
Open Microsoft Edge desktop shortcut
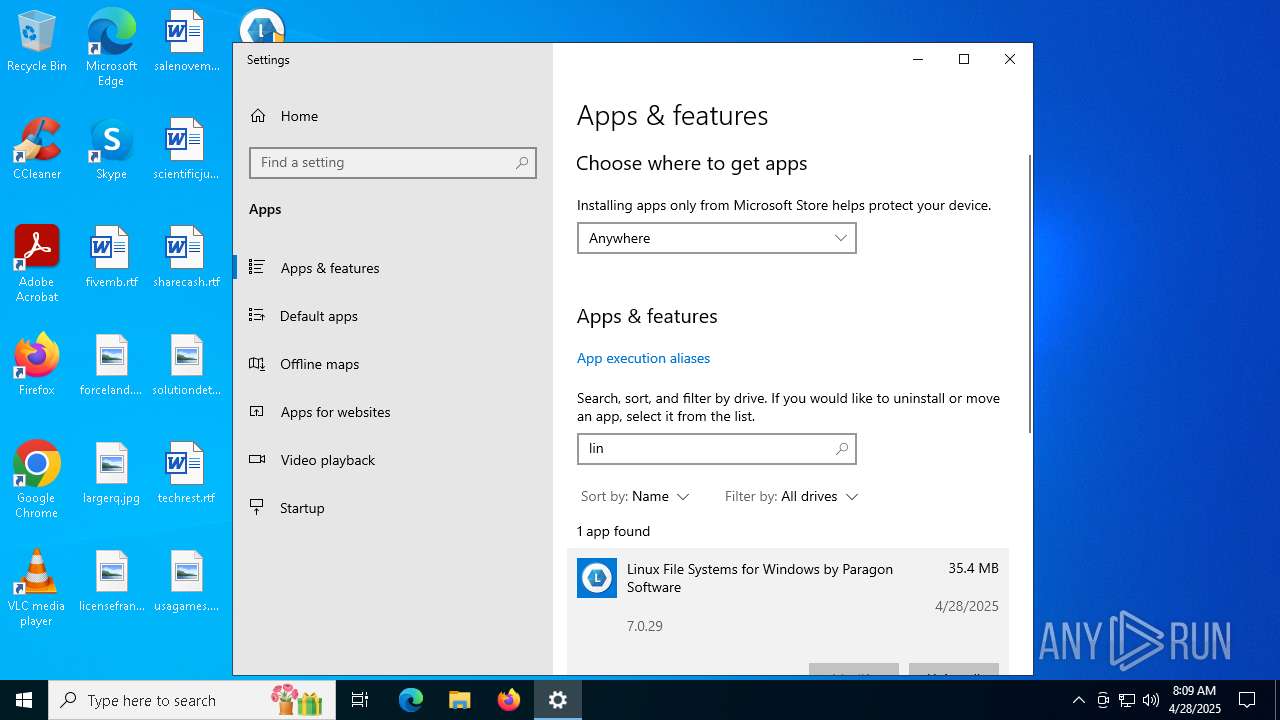pos(111,47)
